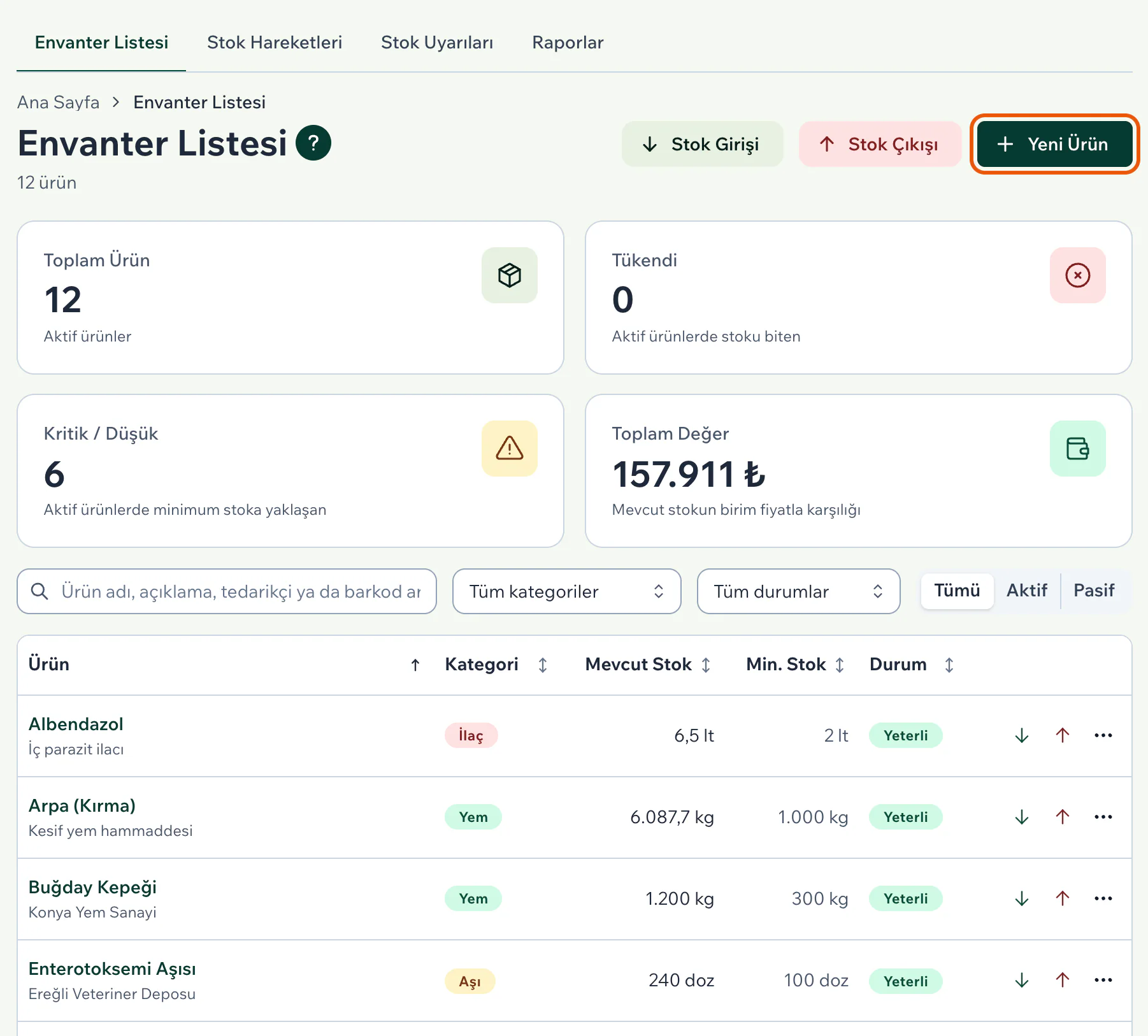
Task: Open more options for Albendazol row
Action: click(1103, 736)
